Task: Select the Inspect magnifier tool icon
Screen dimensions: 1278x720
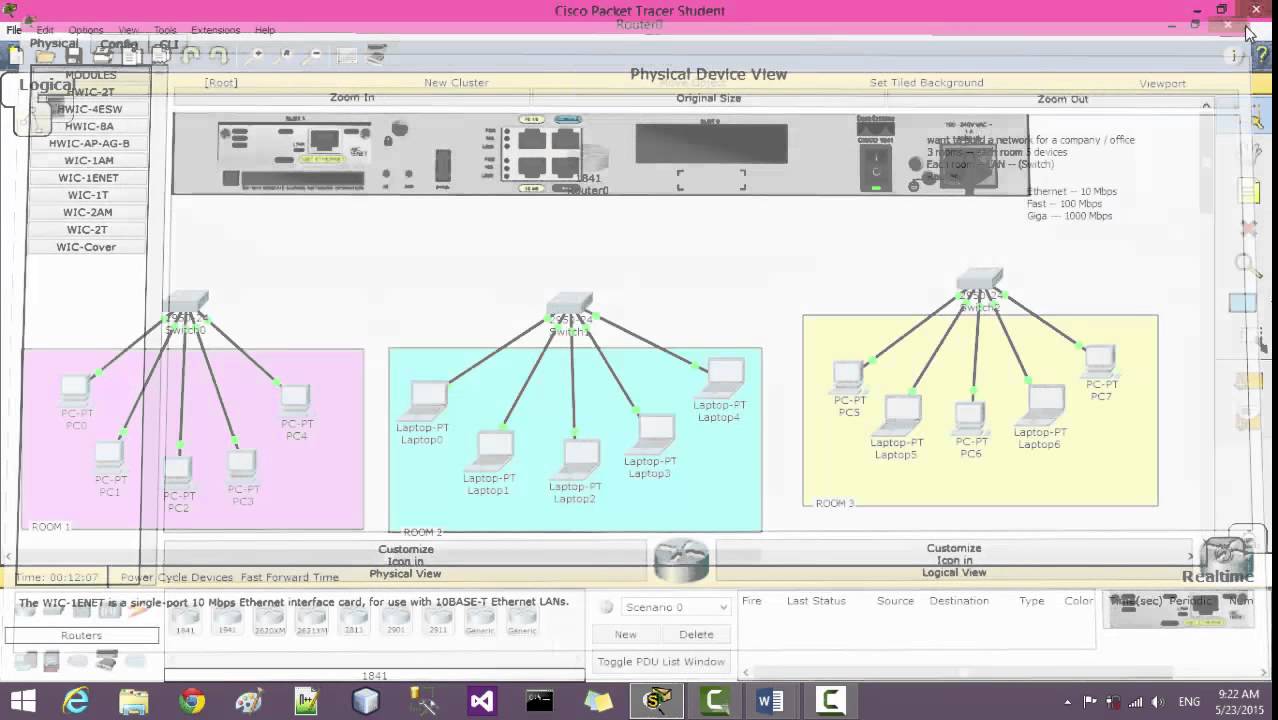Action: coord(1248,264)
